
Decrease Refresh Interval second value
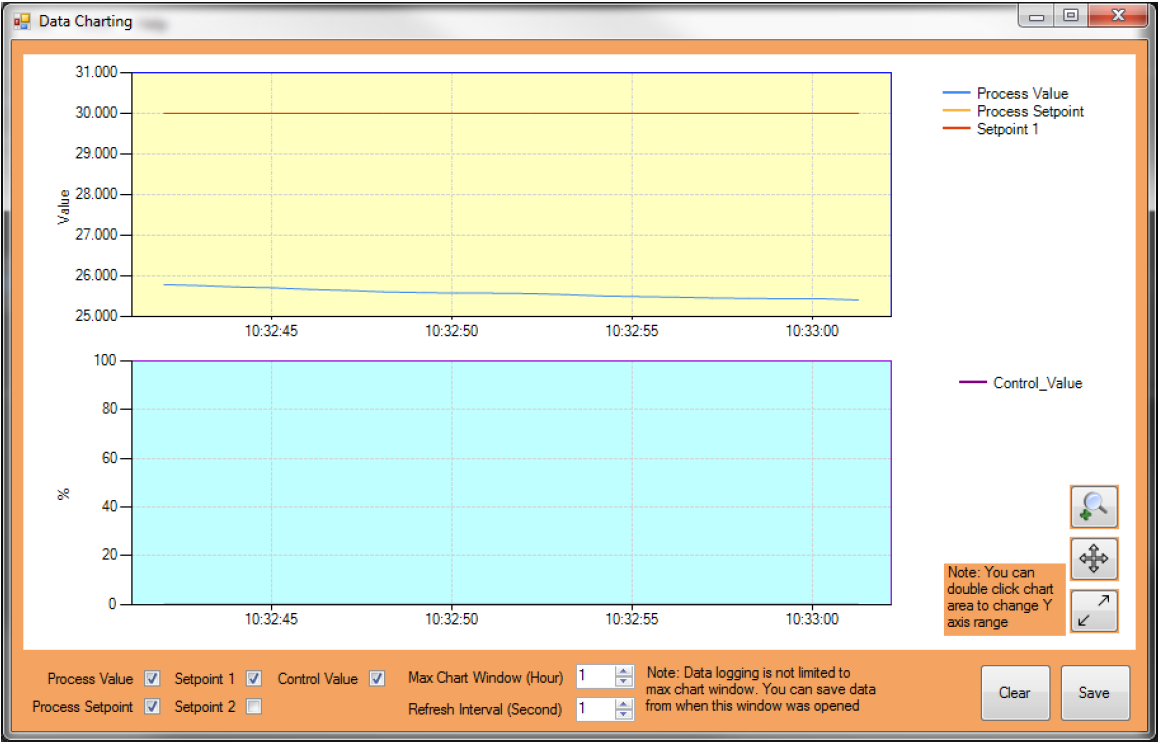624,714
